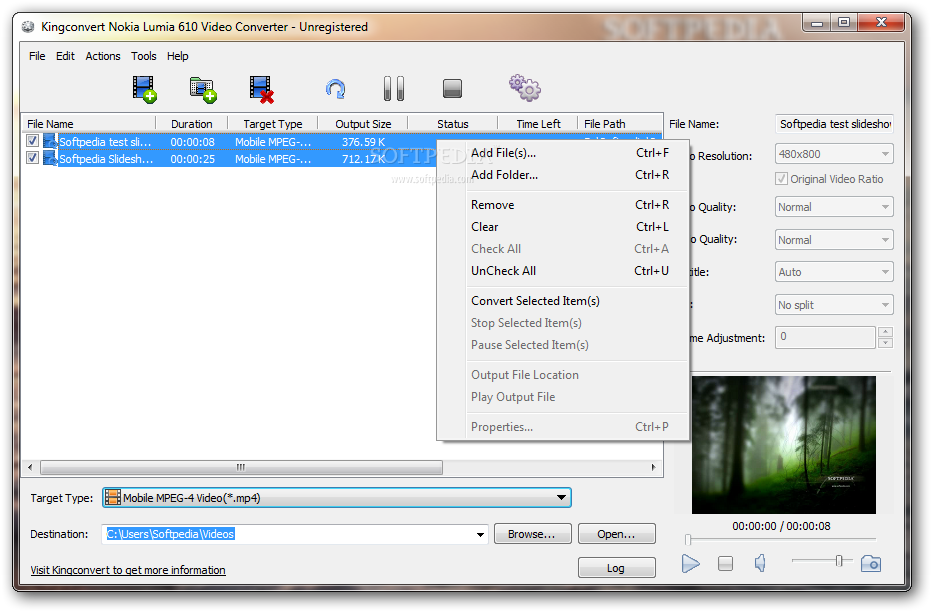Open the 480x800 resolution dropdown
932x612 pixels.
coord(834,154)
